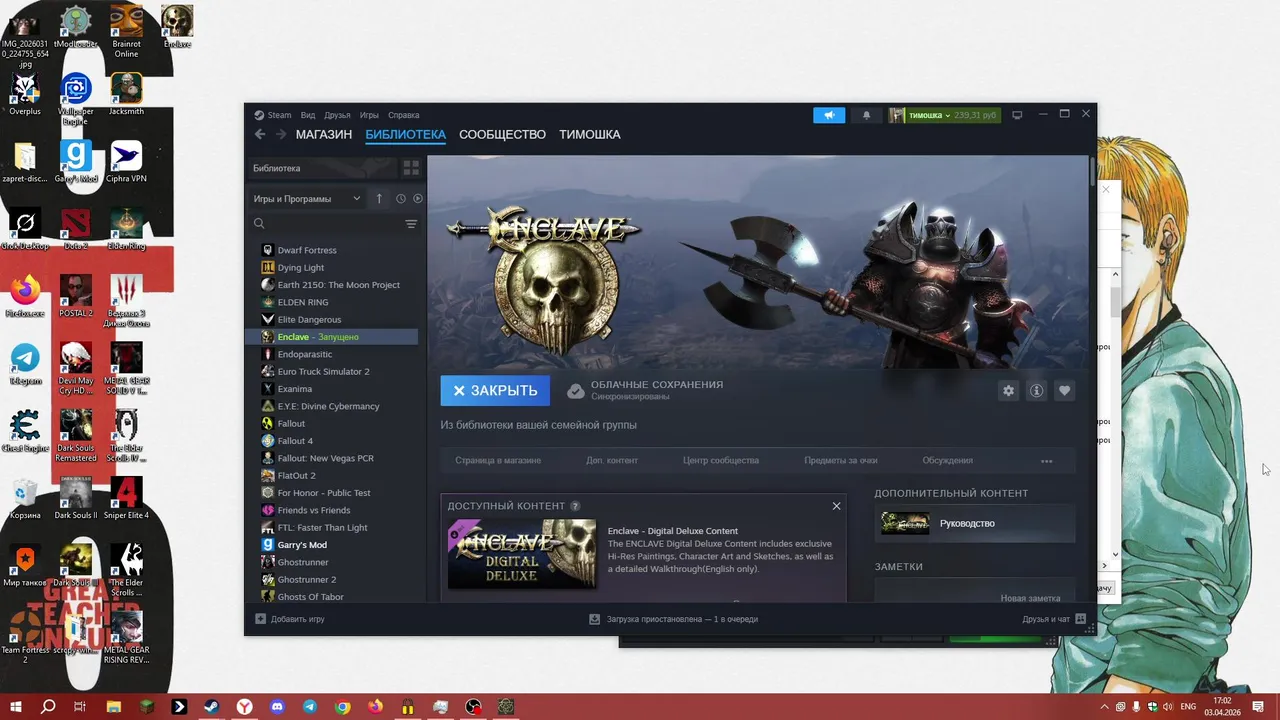Open the Справка menu

pos(403,115)
